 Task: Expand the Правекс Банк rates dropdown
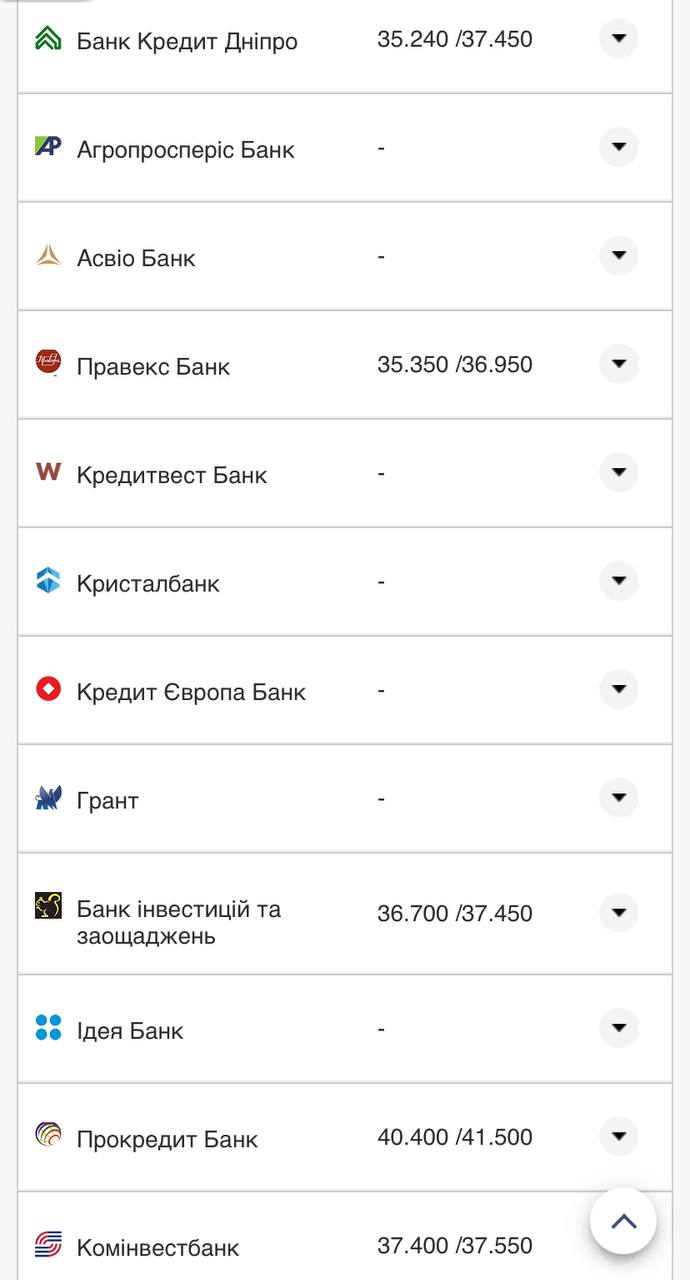618,364
